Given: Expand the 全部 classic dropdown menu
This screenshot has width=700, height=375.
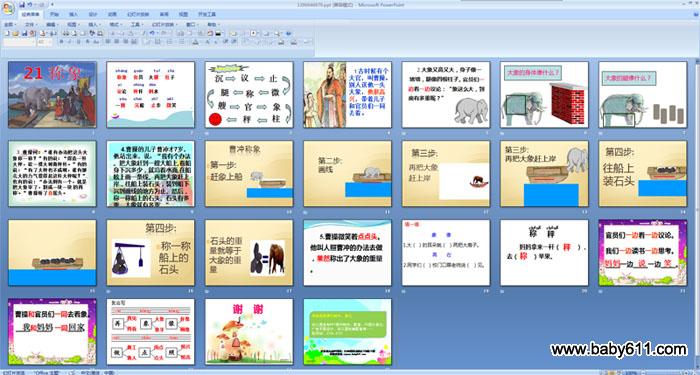Looking at the screenshot, I should tap(10, 25).
